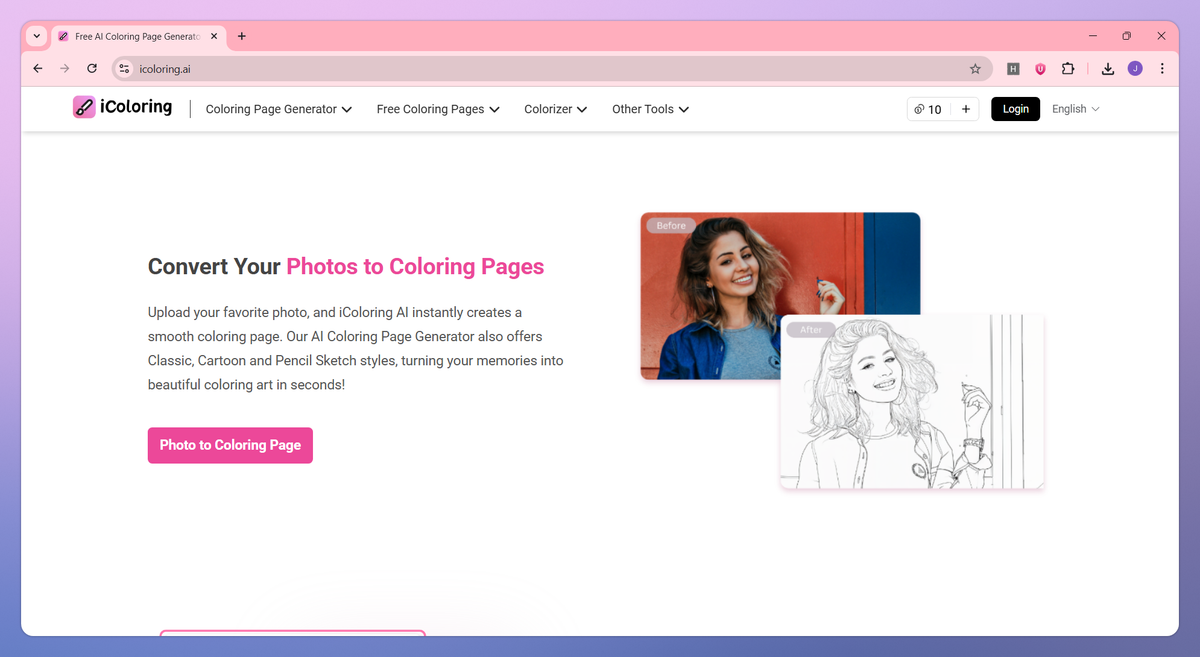The image size is (1200, 657).
Task: Click the browser forward arrow
Action: [x=65, y=69]
